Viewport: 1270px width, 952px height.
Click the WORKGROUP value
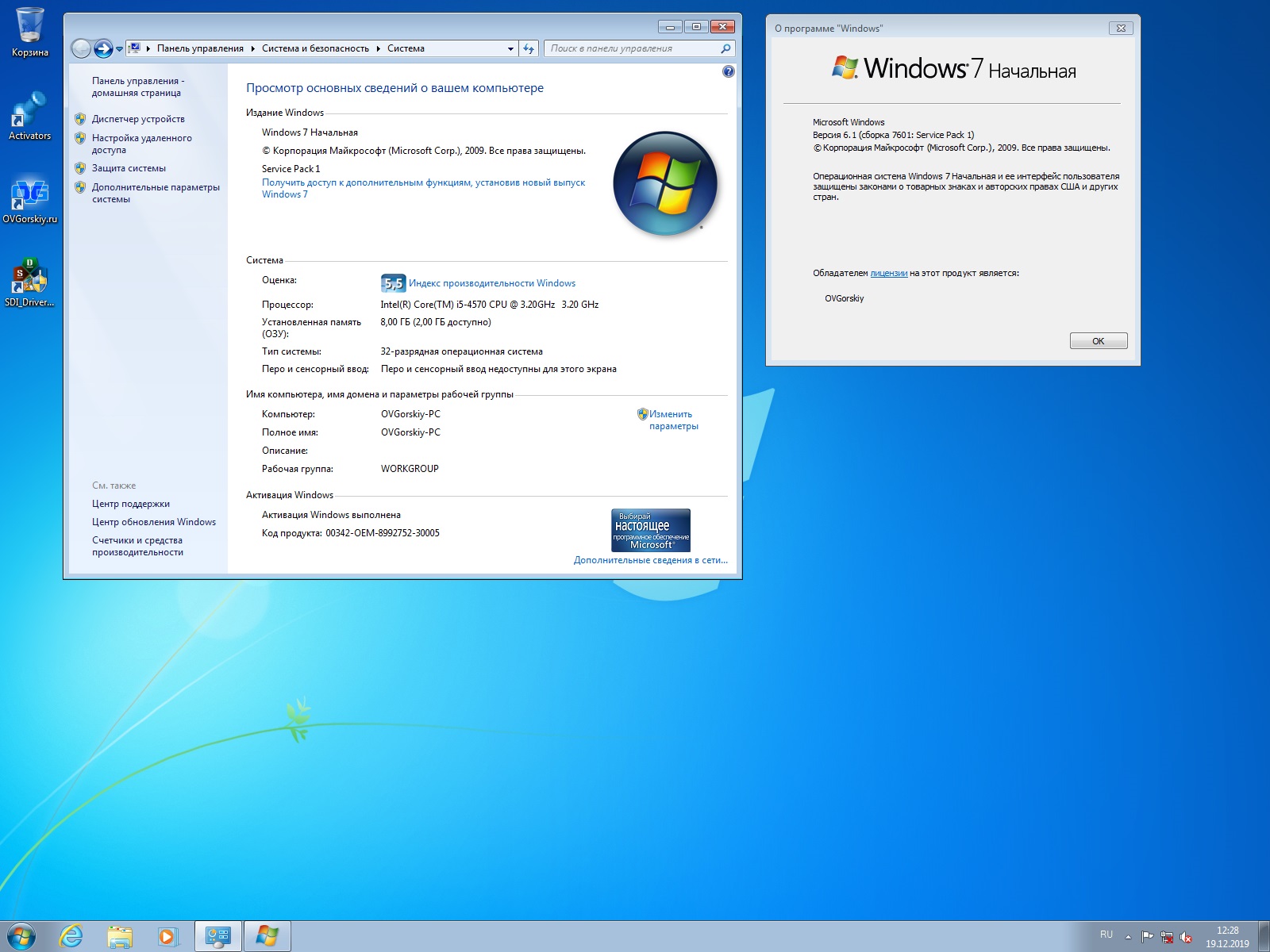coord(410,469)
